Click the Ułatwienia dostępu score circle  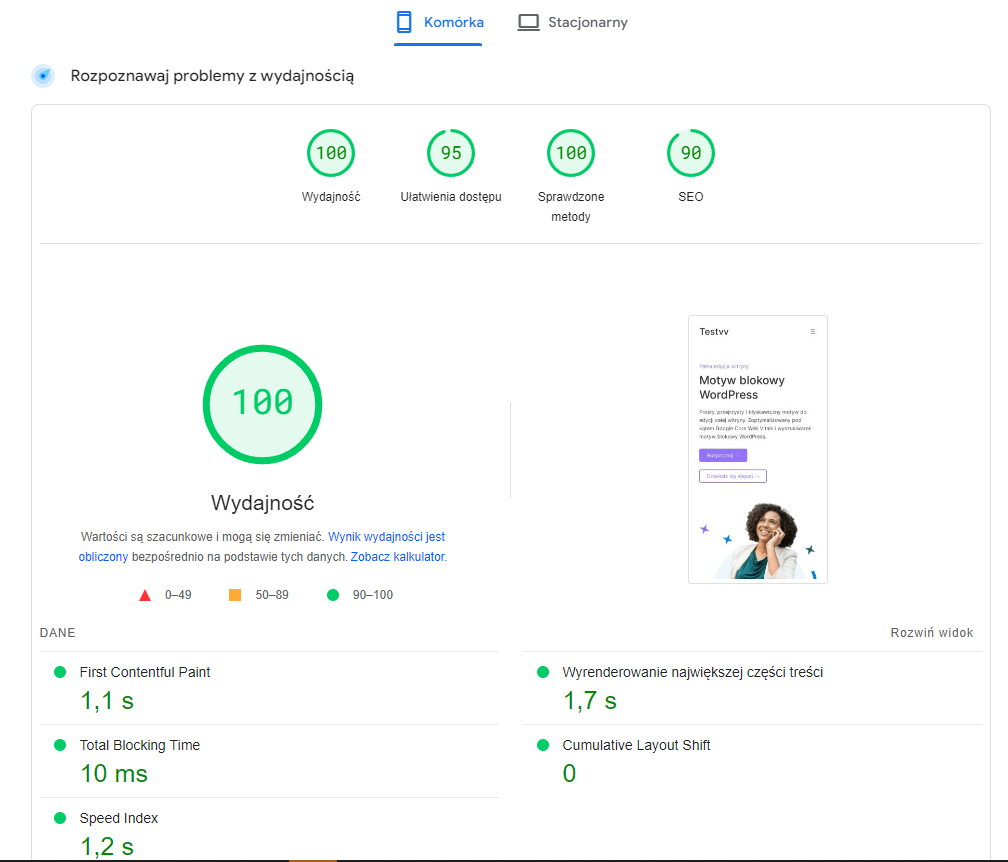(x=450, y=152)
